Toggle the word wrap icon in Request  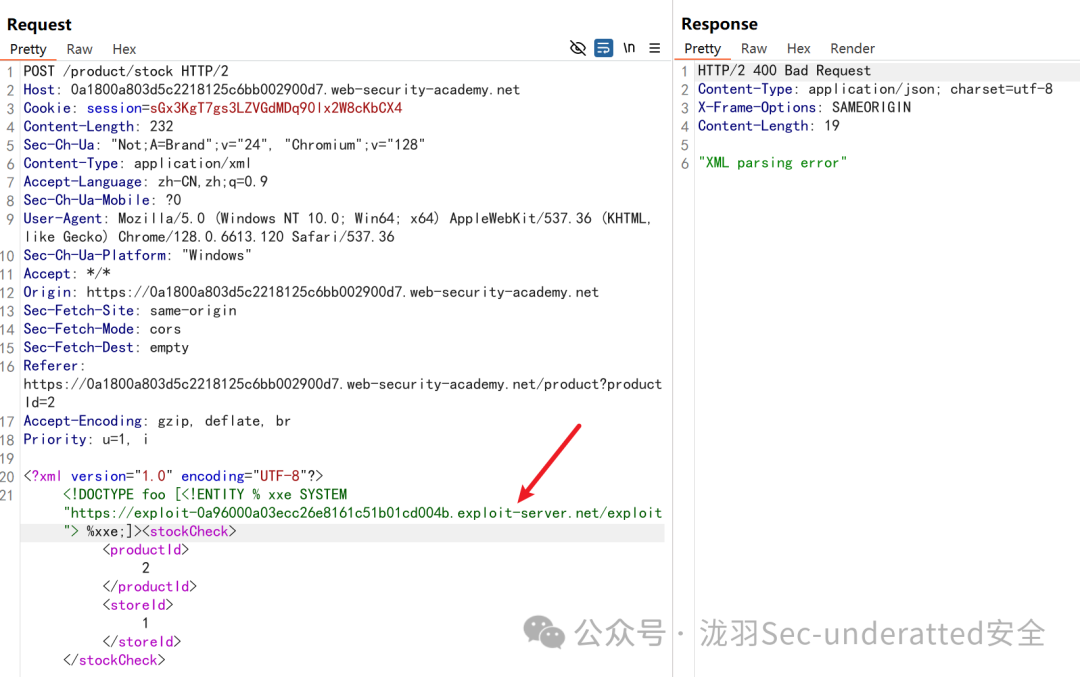pos(603,48)
